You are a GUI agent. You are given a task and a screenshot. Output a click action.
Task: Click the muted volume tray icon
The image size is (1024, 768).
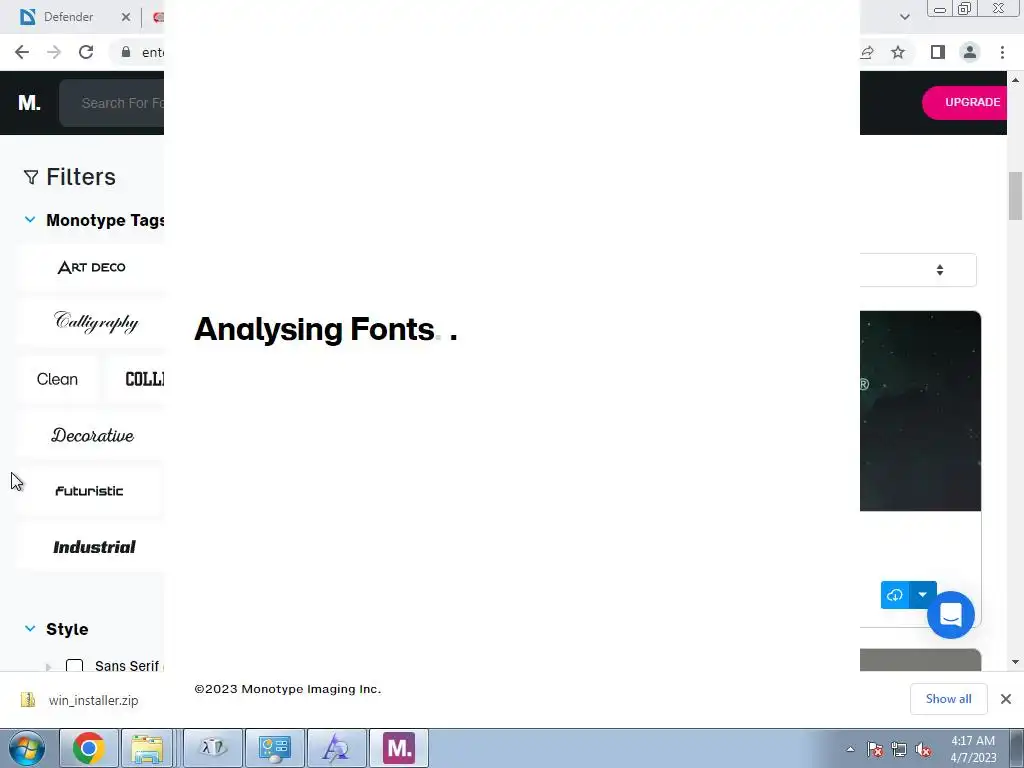point(923,749)
